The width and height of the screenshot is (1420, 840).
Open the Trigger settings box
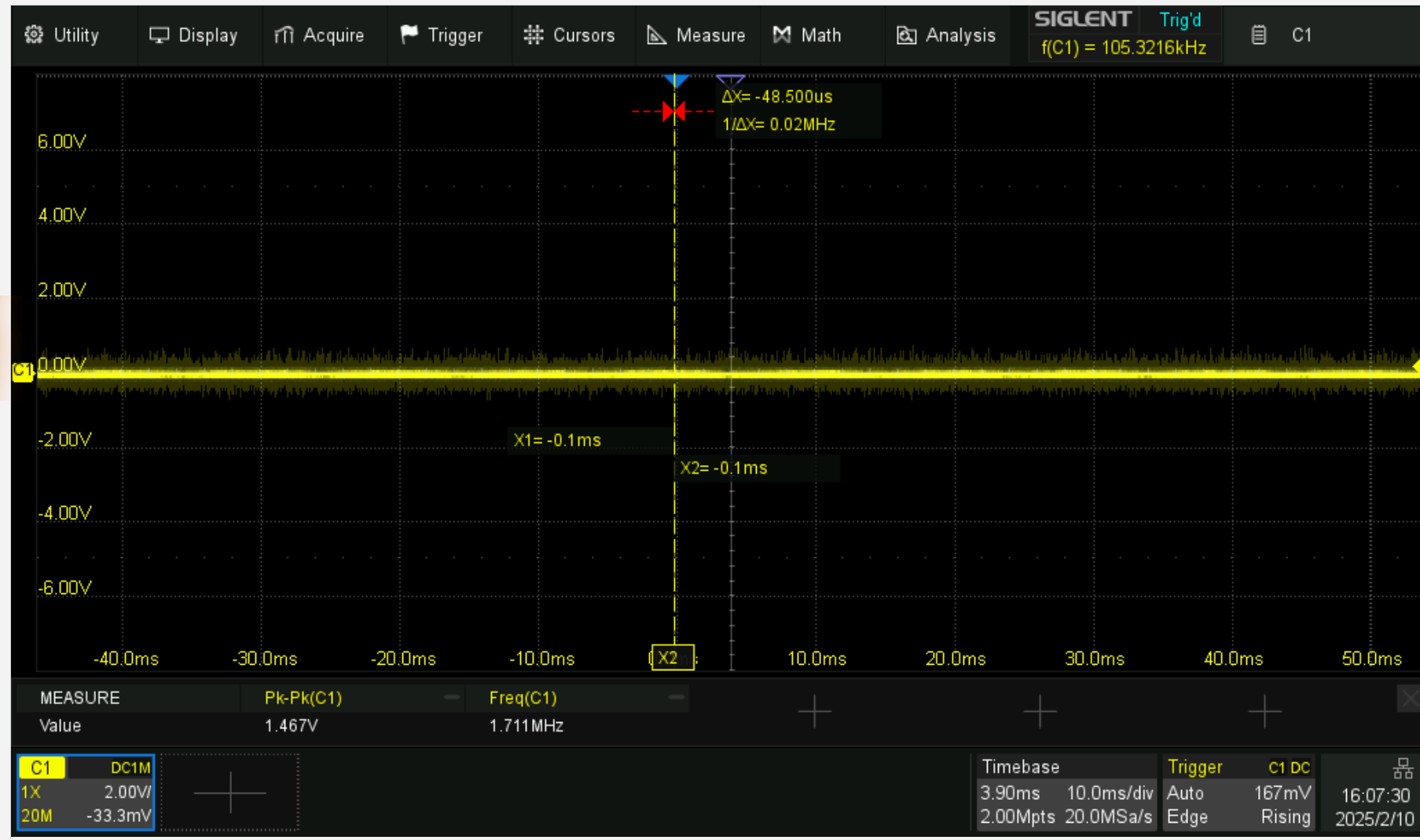point(1239,792)
